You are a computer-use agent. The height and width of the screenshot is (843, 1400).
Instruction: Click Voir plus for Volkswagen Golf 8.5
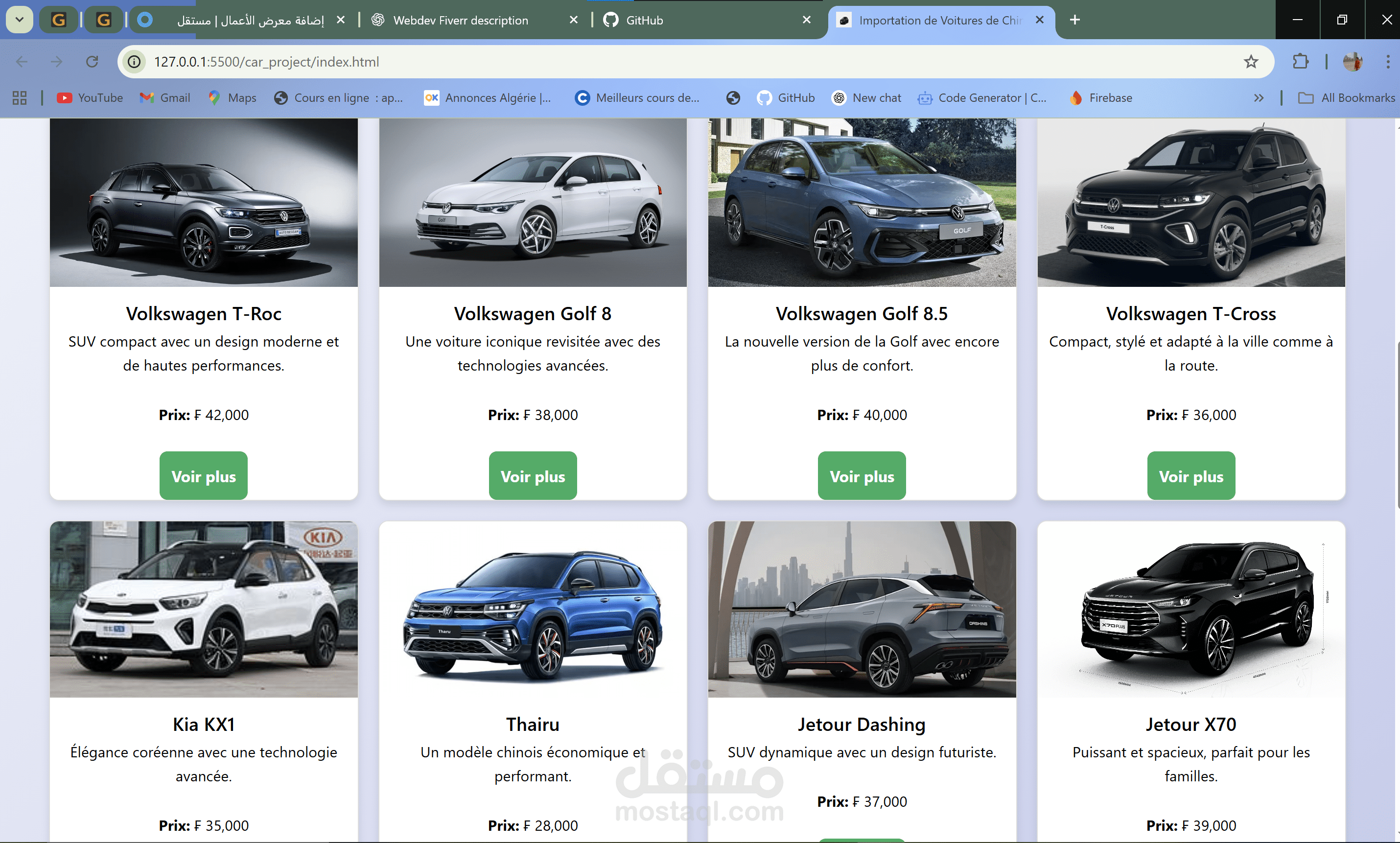862,476
